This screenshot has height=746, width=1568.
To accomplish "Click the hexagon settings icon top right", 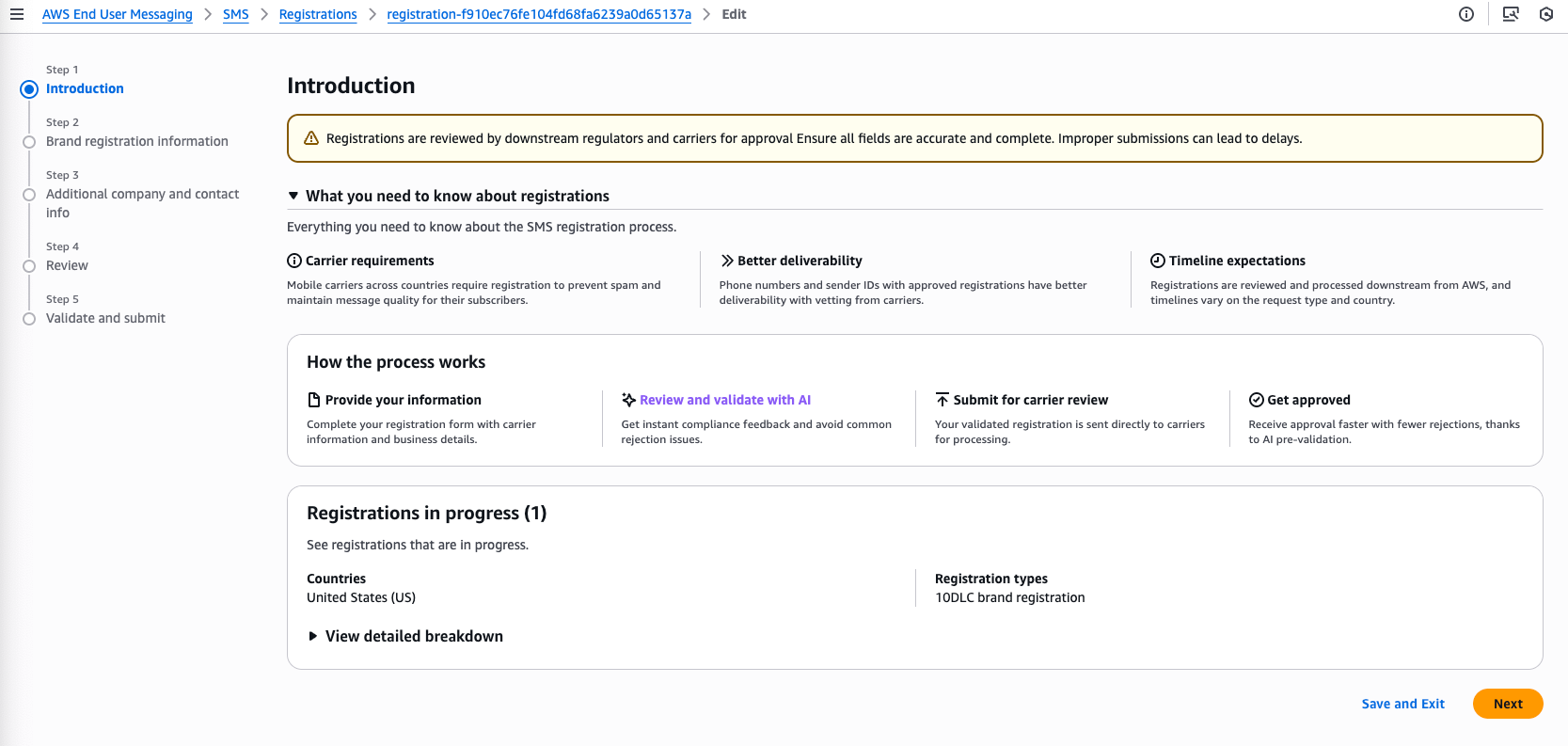I will (1546, 14).
